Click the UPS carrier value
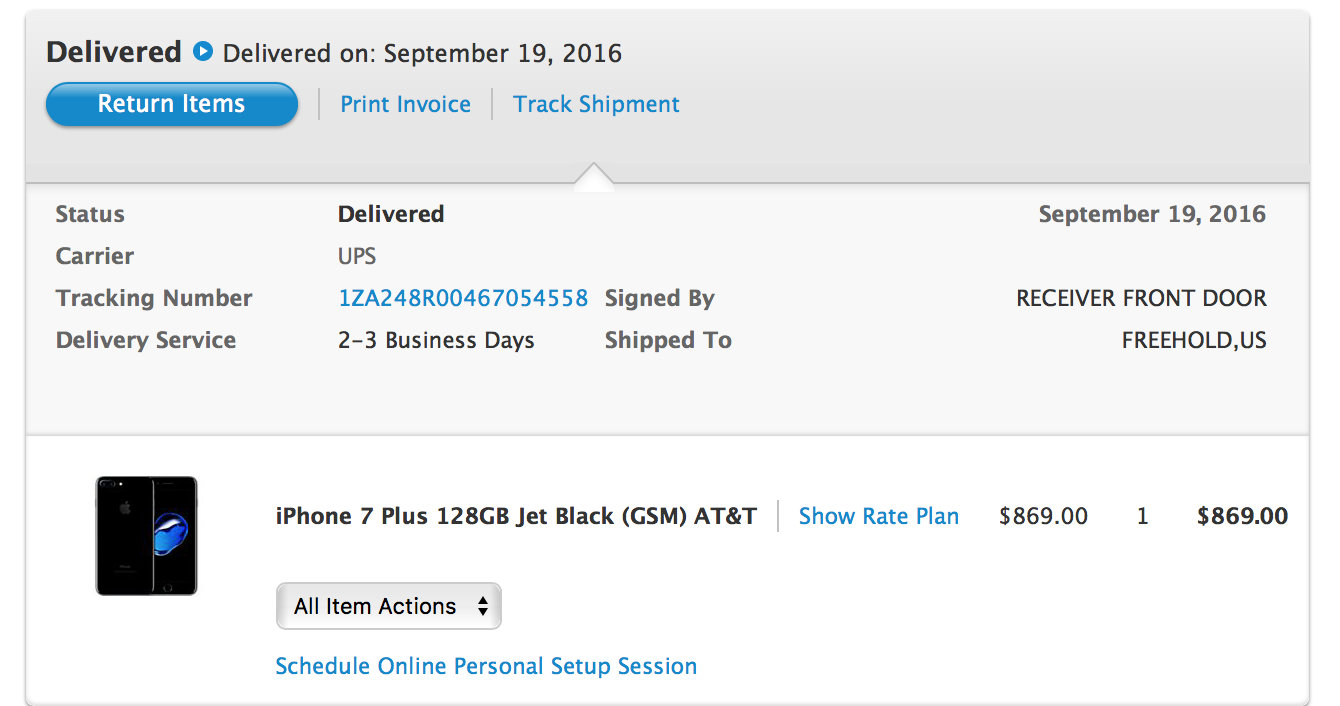 [357, 256]
